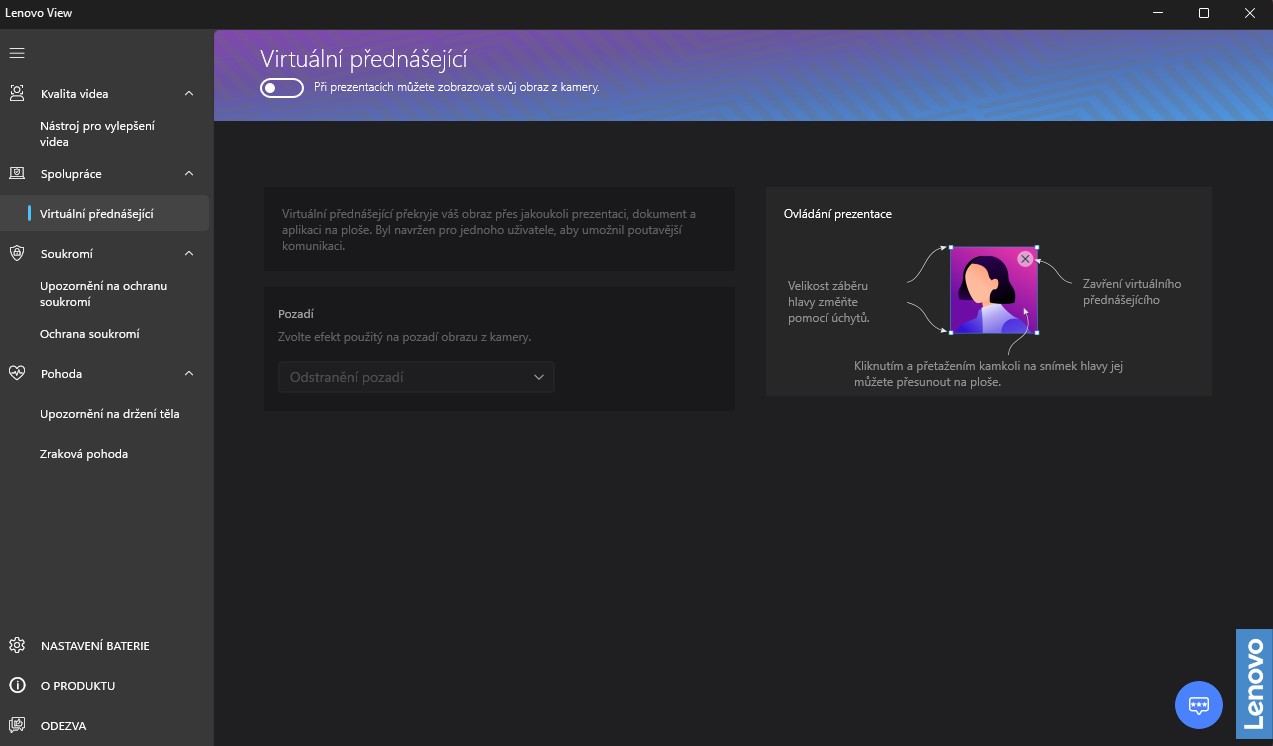This screenshot has height=746, width=1273.
Task: Go to Ochrana soukromí page
Action: (90, 334)
